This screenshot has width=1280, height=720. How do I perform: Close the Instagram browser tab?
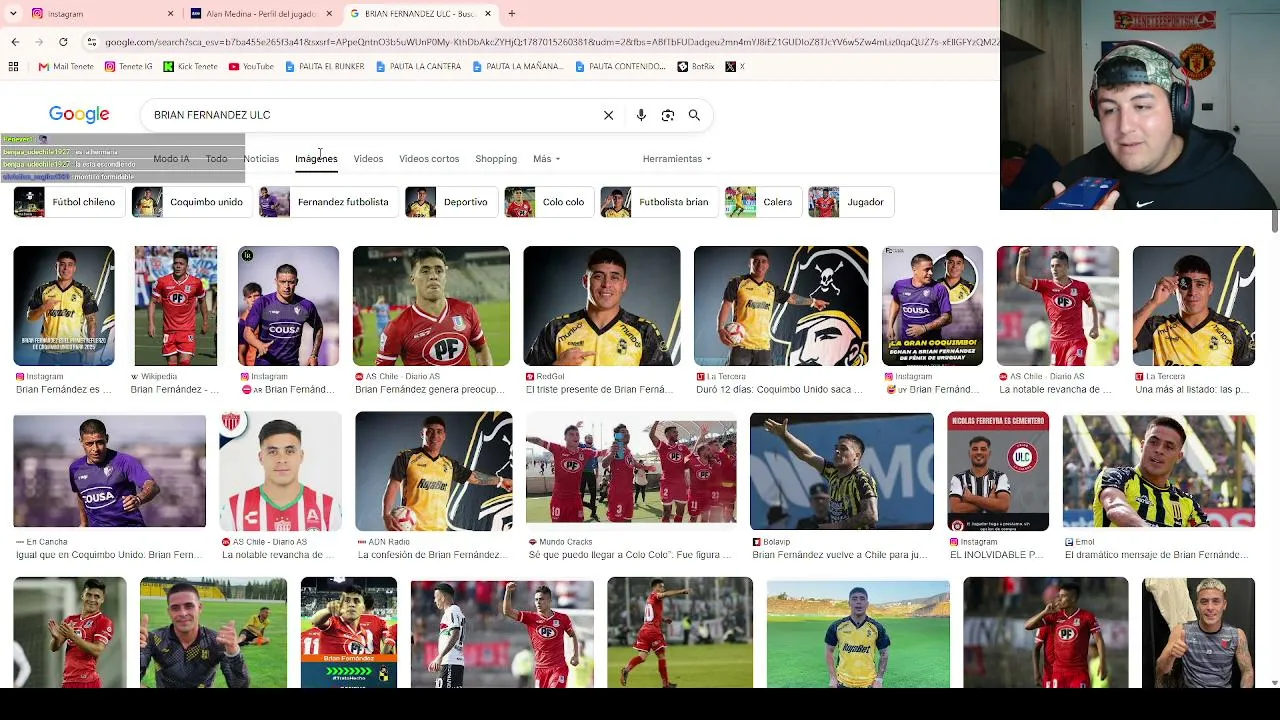click(x=170, y=14)
